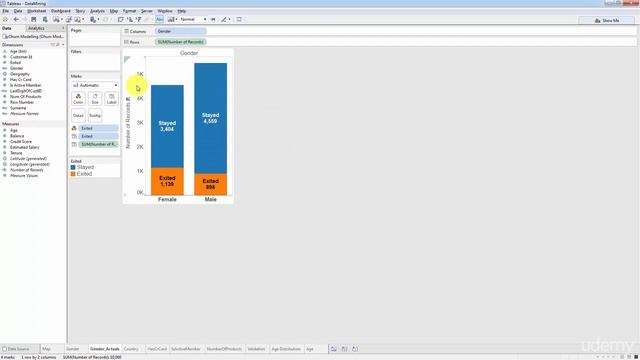Click the Presentation mode icon
The width and height of the screenshot is (640, 360).
pos(239,19)
